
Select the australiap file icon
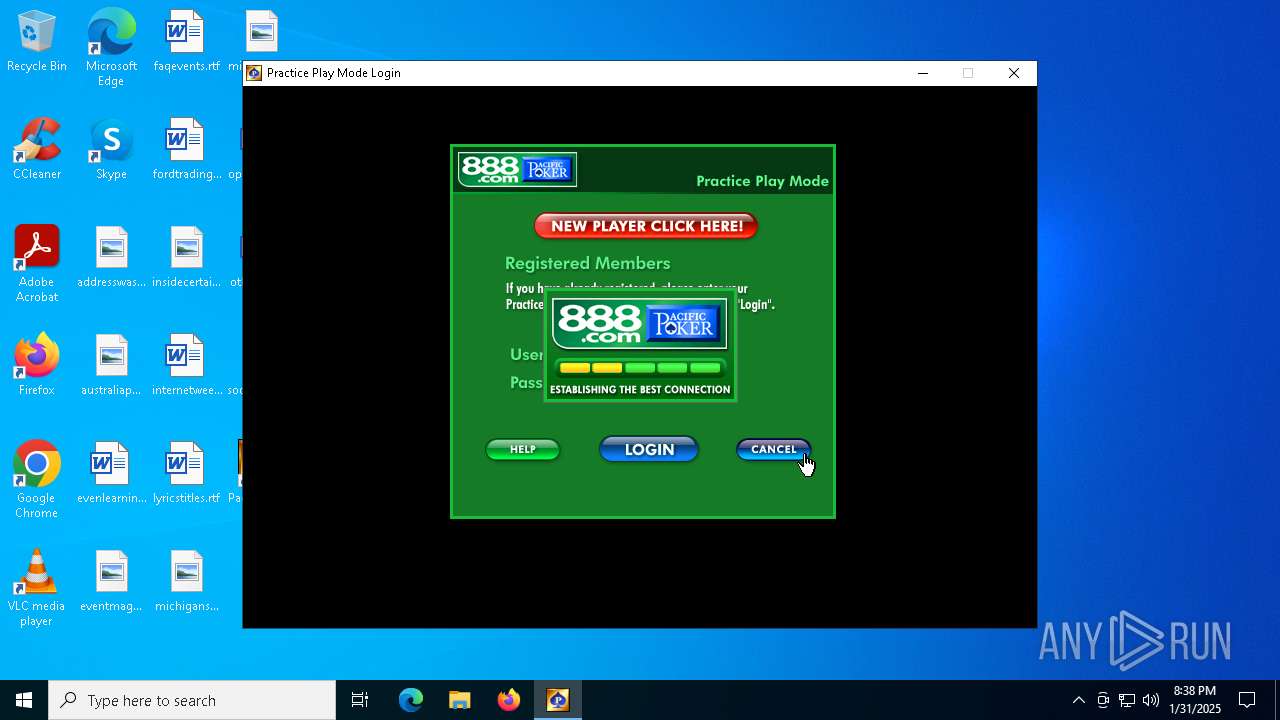click(111, 366)
